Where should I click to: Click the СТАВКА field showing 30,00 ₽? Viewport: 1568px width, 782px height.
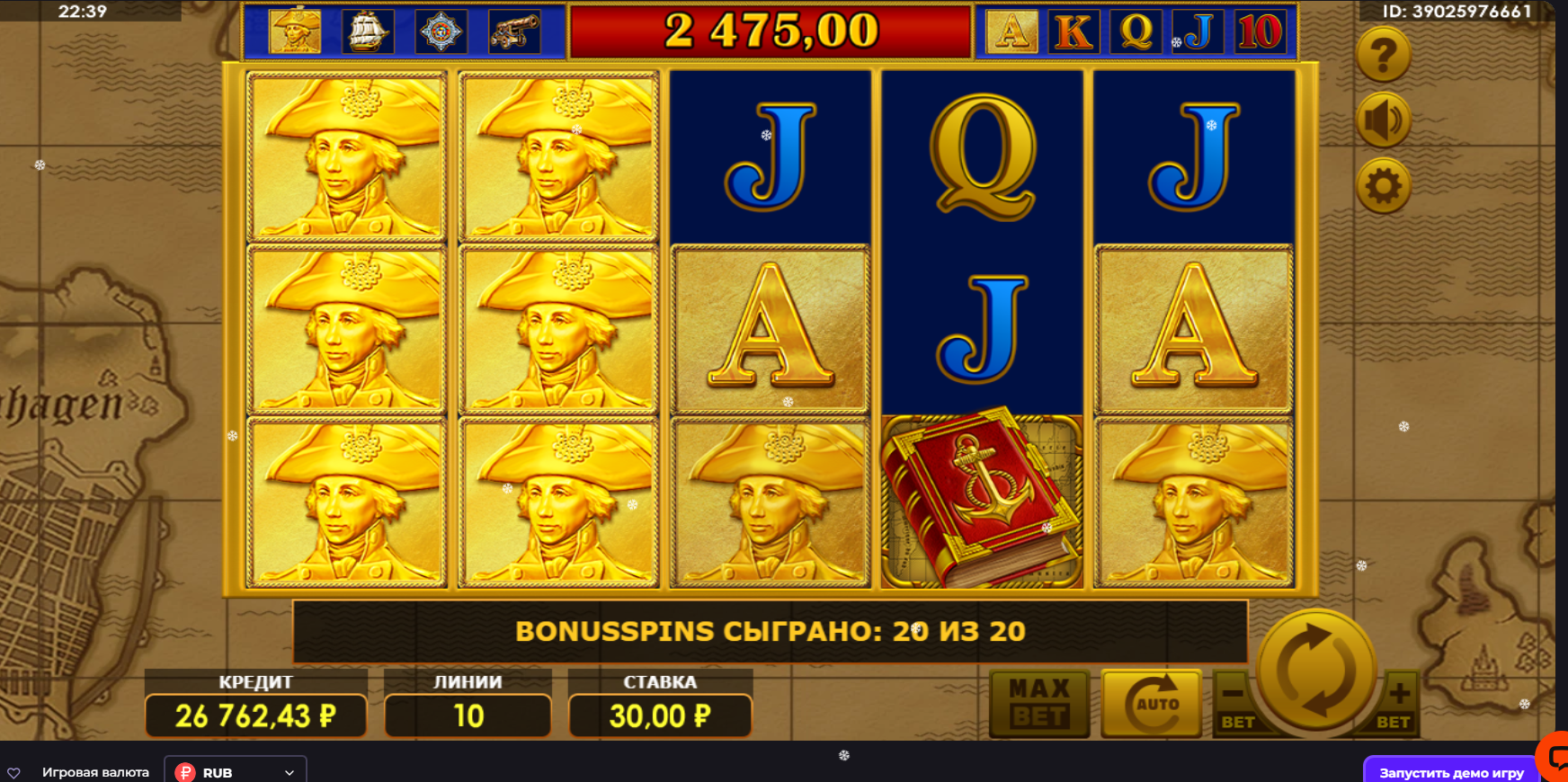pos(660,716)
